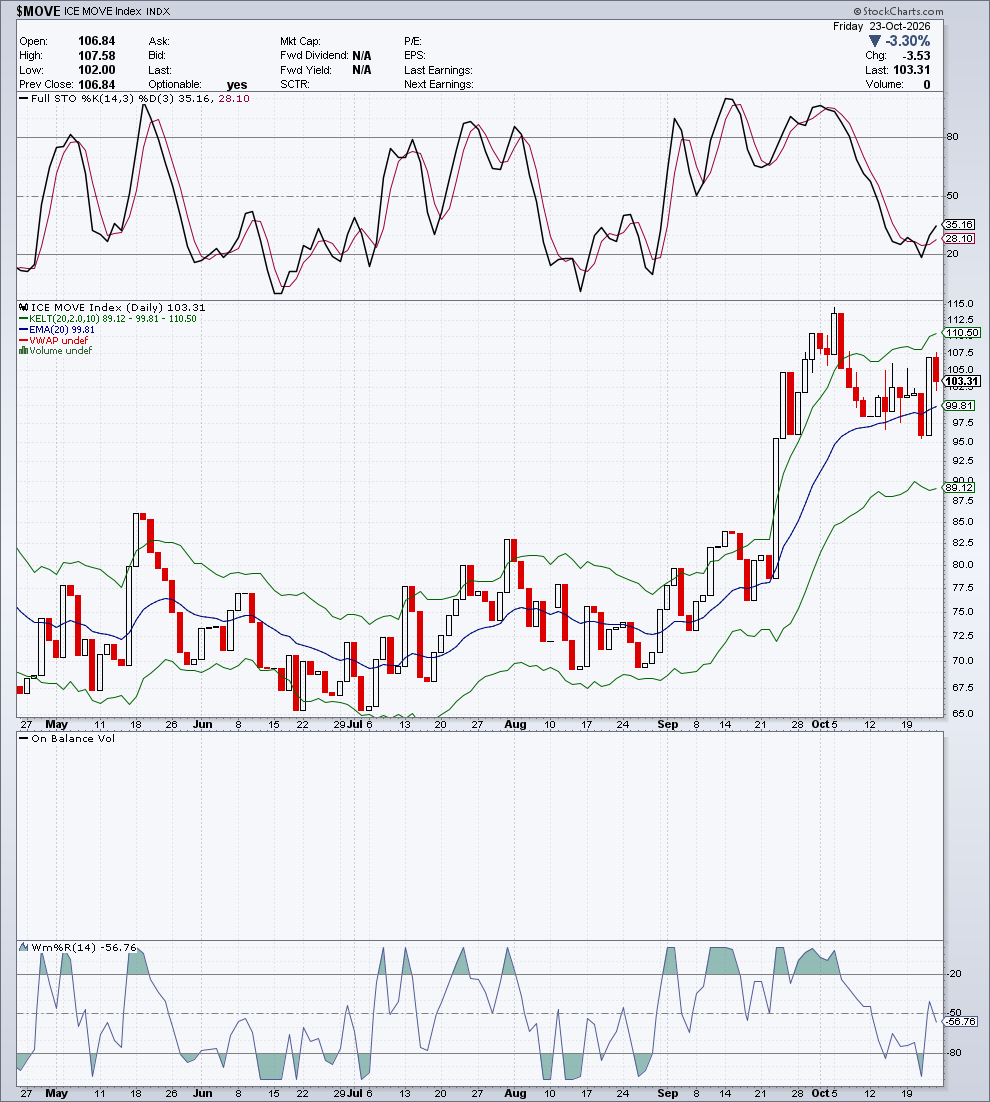Image resolution: width=990 pixels, height=1102 pixels.
Task: Click the ICE MOVE Index INDX title text
Action: 117,11
